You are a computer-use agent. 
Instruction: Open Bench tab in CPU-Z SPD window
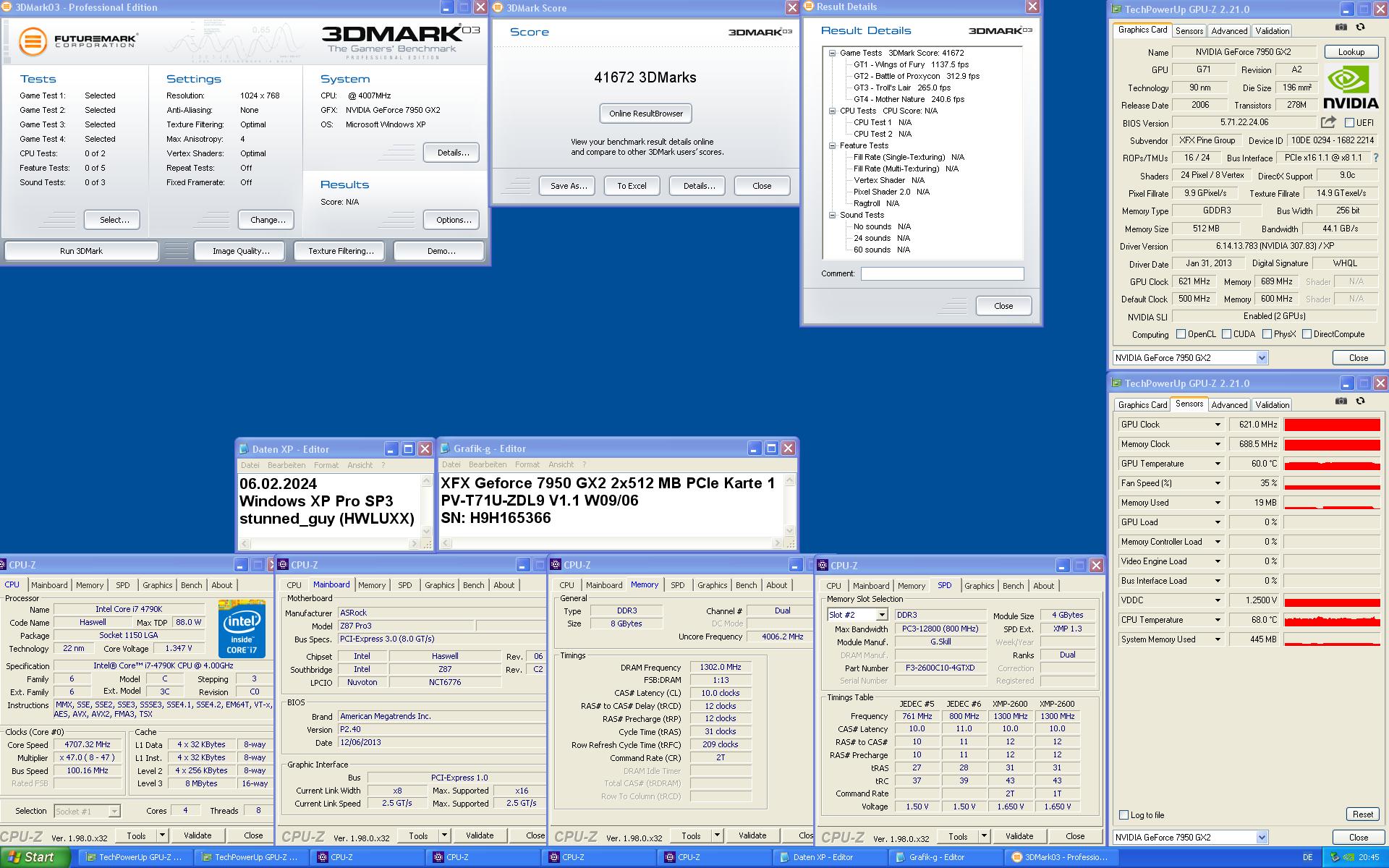click(x=1013, y=586)
